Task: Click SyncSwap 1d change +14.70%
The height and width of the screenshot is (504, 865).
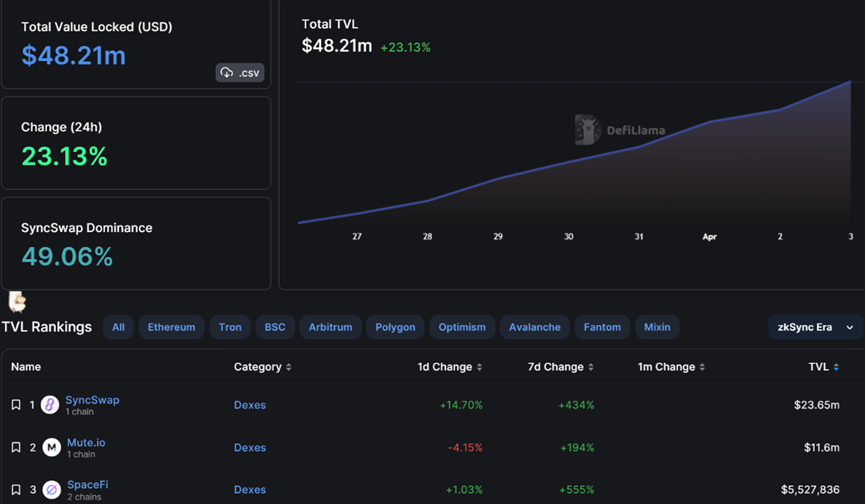Action: (461, 405)
